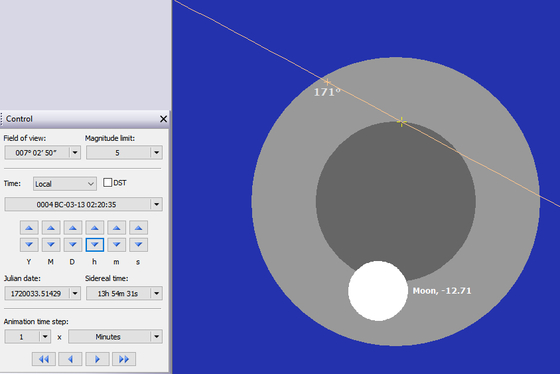
Task: Expand the Sidereal time dropdown
Action: [156, 293]
